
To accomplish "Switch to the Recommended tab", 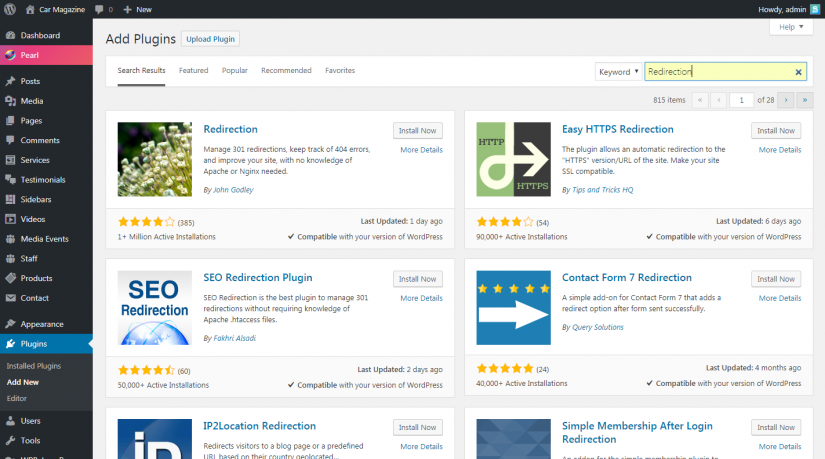I will [x=286, y=71].
